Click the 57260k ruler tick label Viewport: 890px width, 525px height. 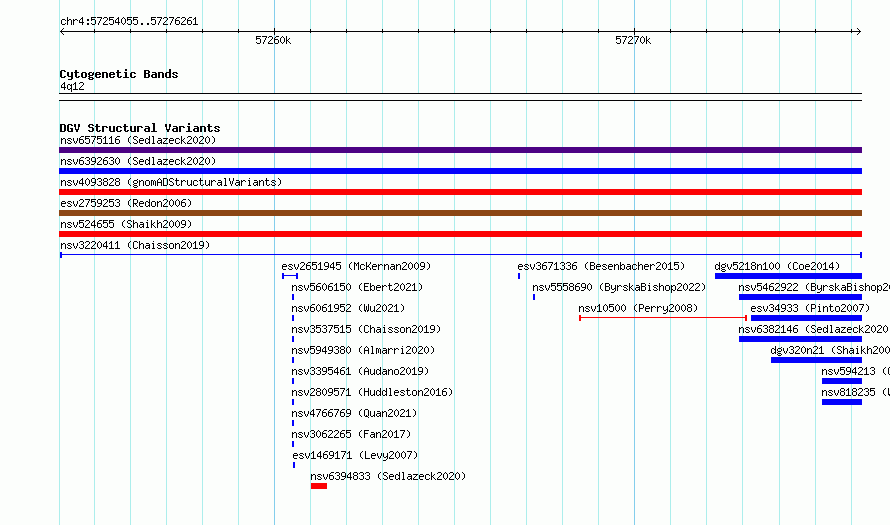click(x=273, y=40)
